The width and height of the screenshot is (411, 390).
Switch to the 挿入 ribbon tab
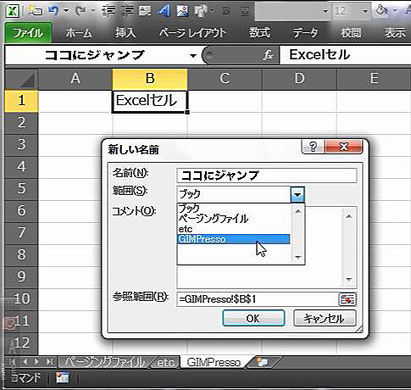point(125,33)
